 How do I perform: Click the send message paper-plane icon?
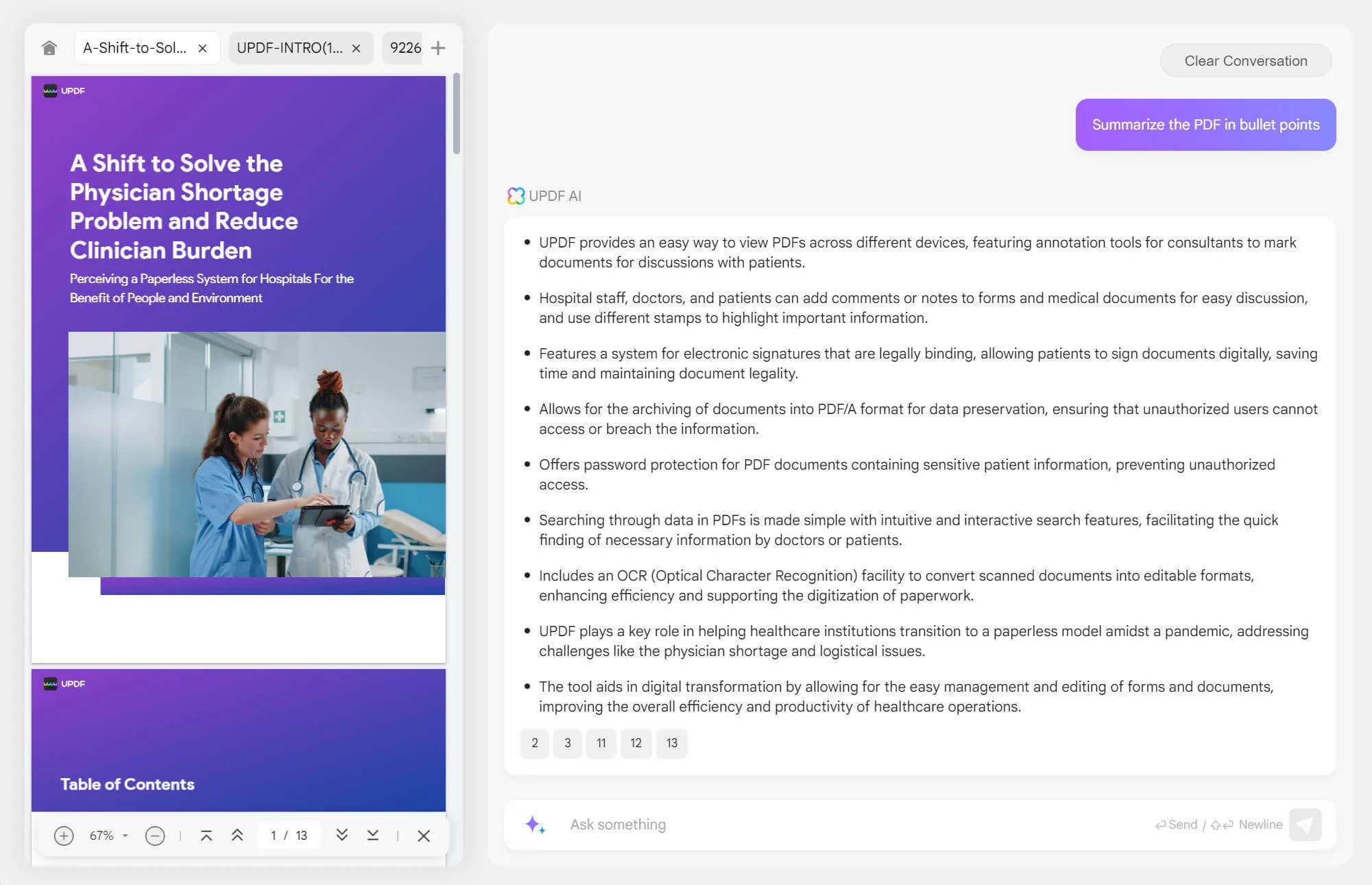click(x=1305, y=825)
